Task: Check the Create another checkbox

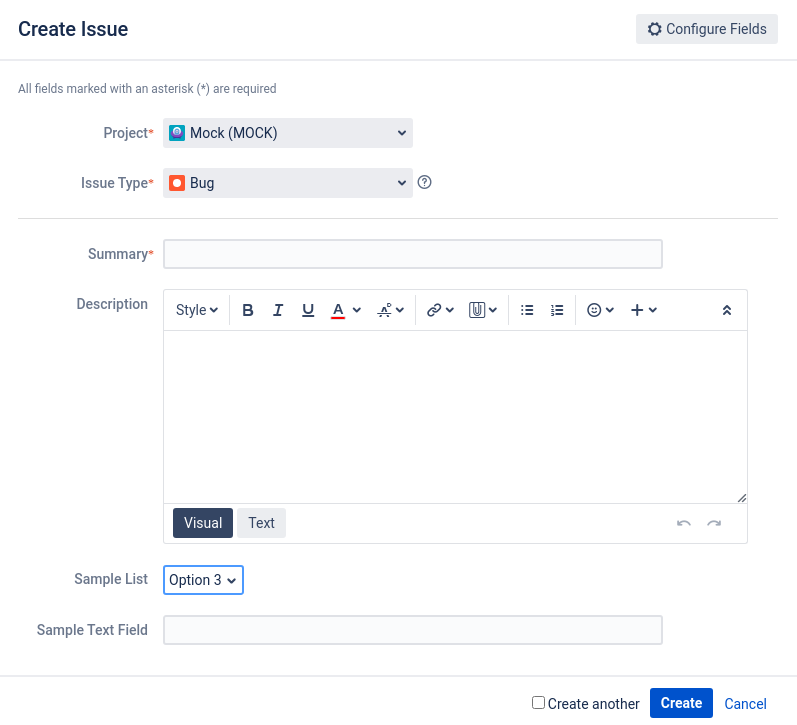Action: pos(538,703)
